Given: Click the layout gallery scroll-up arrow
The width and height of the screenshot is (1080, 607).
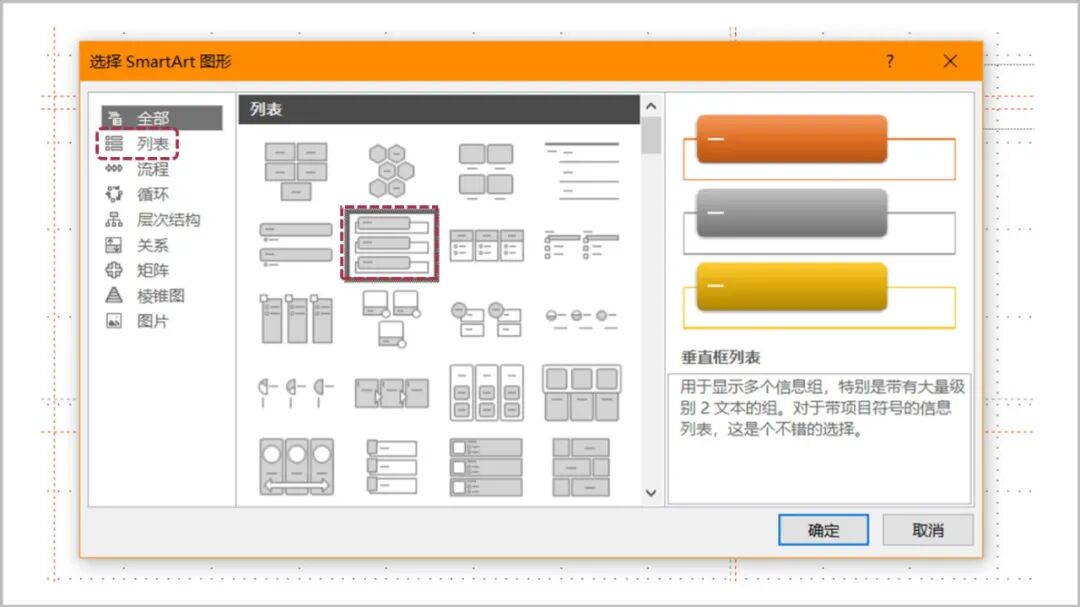Looking at the screenshot, I should point(651,106).
